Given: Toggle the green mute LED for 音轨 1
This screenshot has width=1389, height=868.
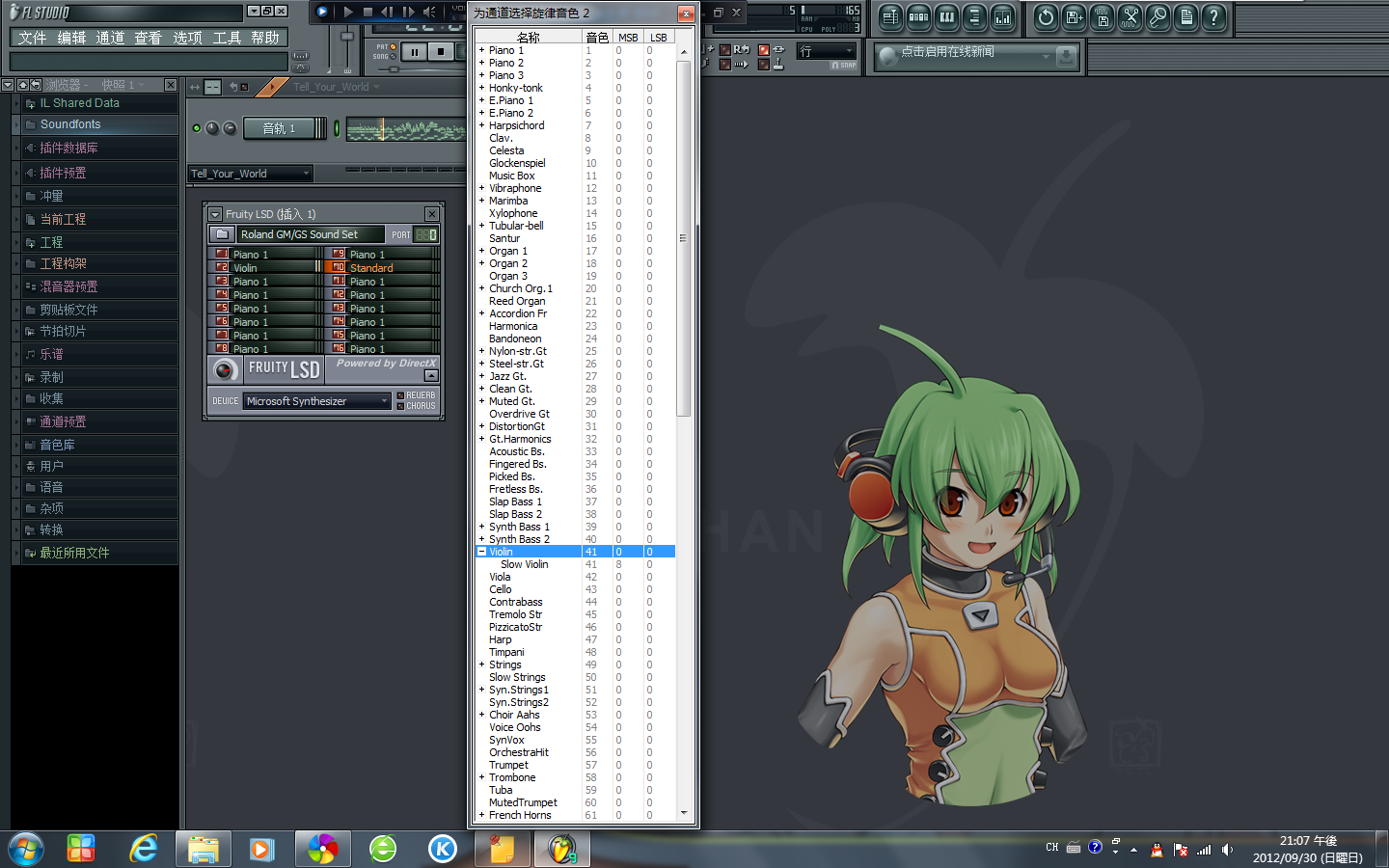Looking at the screenshot, I should (x=197, y=128).
